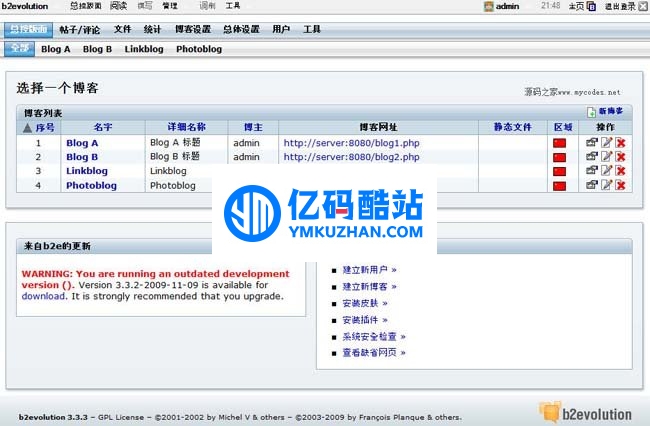Open 管理 in the top bar
650x426 pixels.
(170, 6)
